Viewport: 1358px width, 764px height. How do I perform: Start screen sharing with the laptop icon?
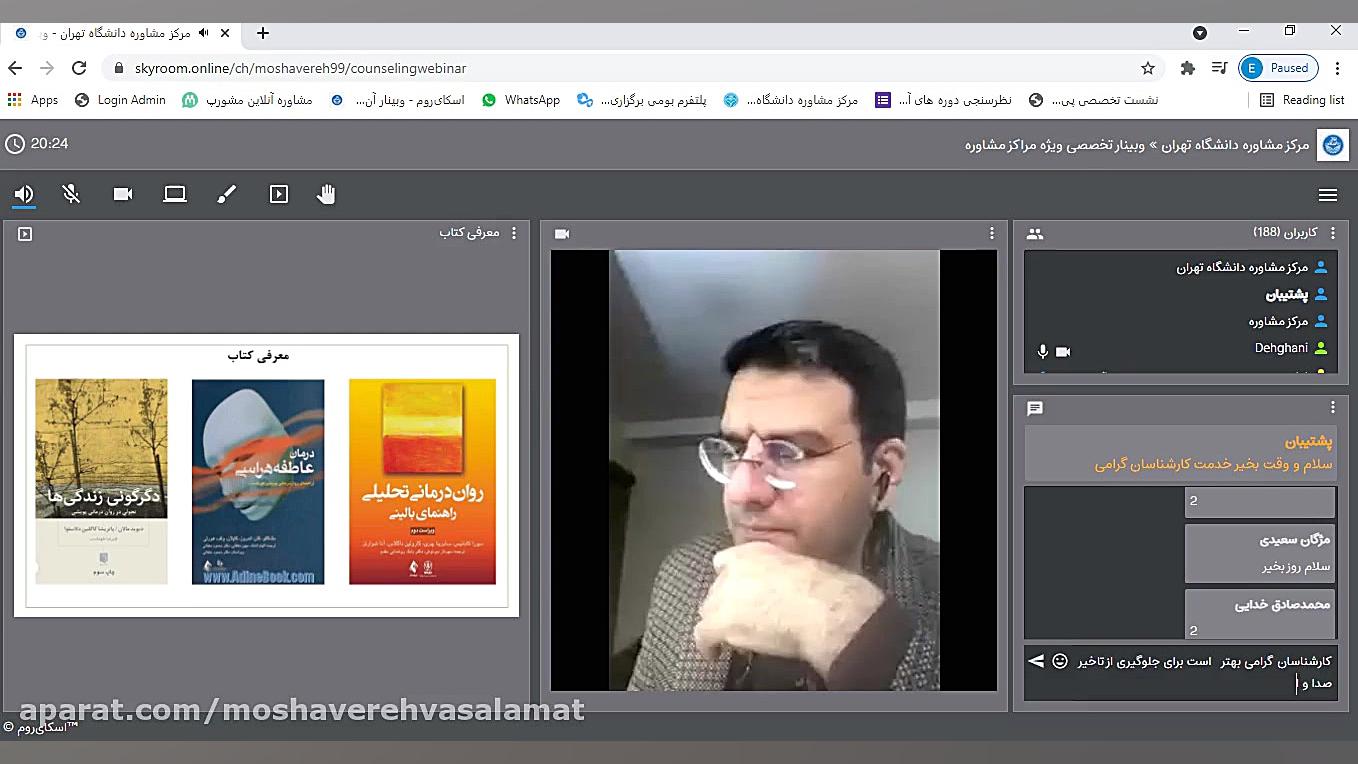click(x=175, y=194)
